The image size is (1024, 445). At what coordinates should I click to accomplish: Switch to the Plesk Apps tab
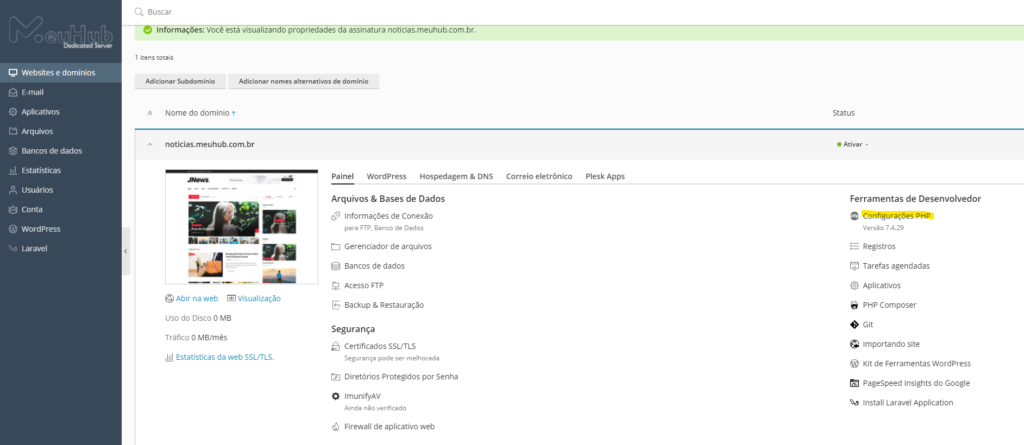point(605,176)
